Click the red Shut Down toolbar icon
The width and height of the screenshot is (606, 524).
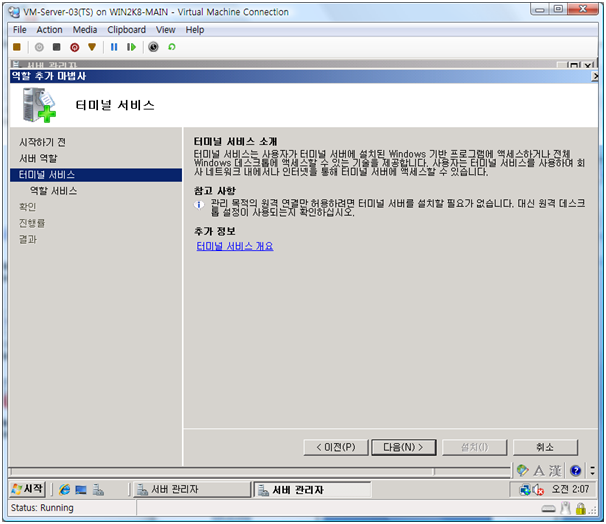coord(75,47)
